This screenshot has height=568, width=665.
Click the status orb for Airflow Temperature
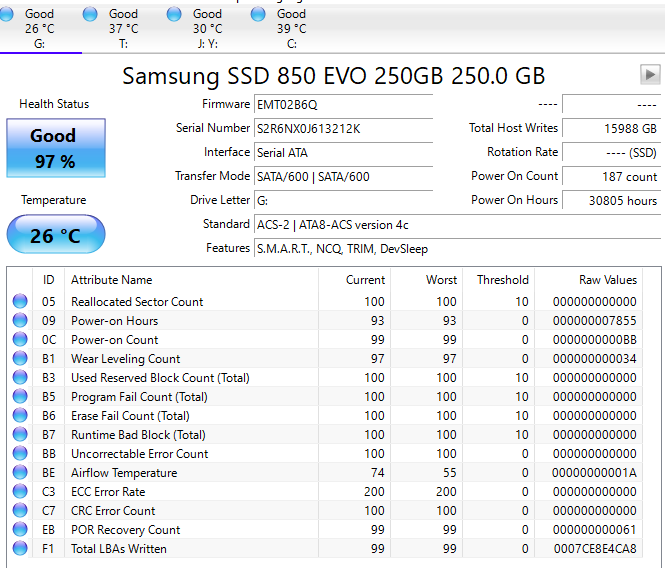20,472
